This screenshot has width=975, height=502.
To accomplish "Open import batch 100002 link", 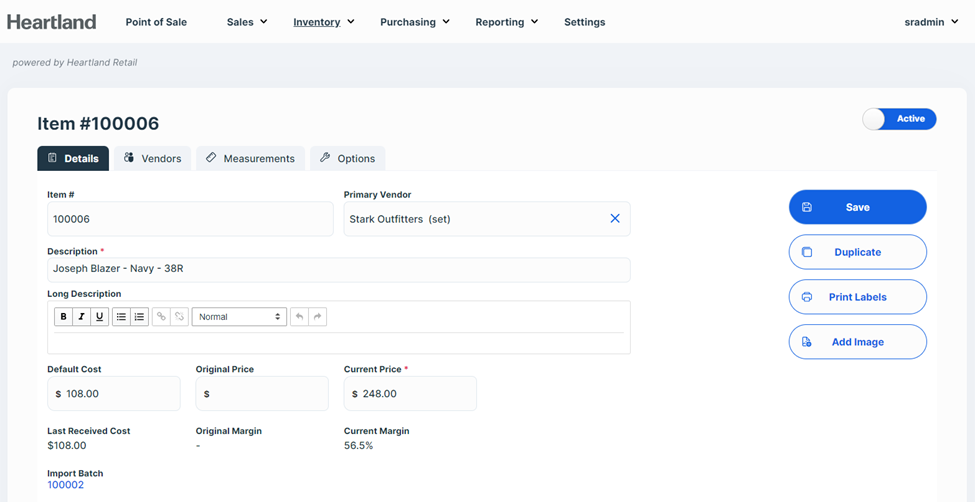I will coord(65,485).
